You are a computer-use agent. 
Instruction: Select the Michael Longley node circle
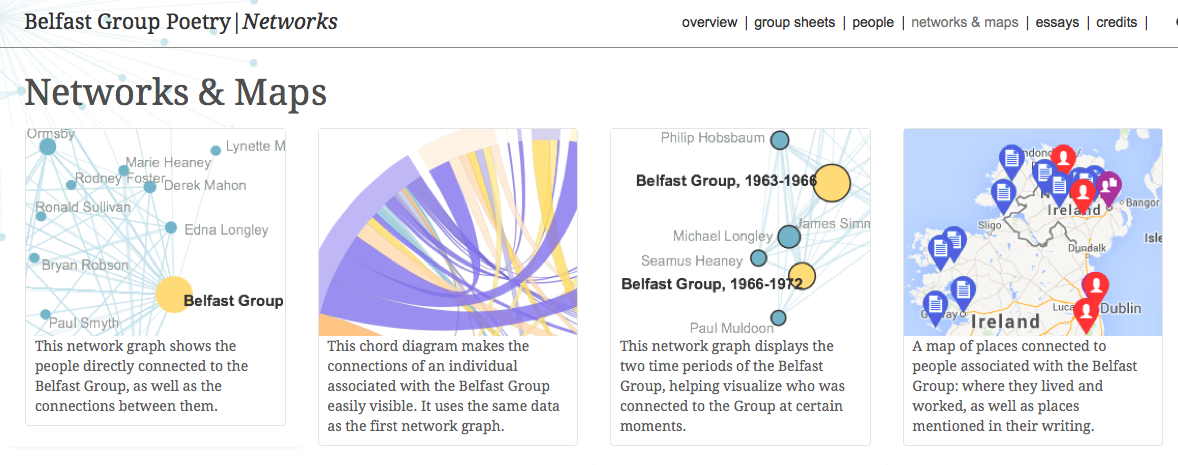tap(789, 237)
